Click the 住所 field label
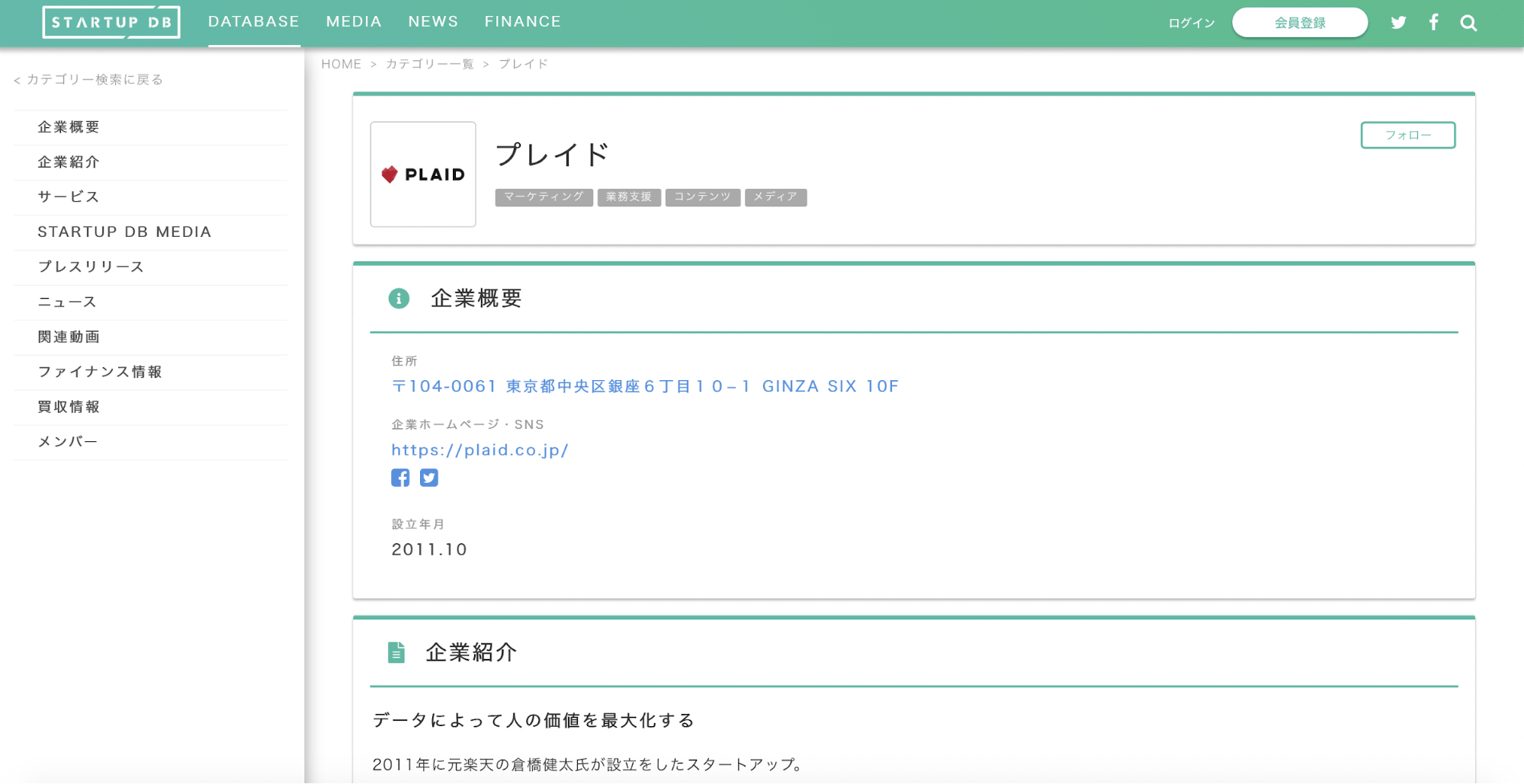Image resolution: width=1524 pixels, height=784 pixels. (x=405, y=361)
